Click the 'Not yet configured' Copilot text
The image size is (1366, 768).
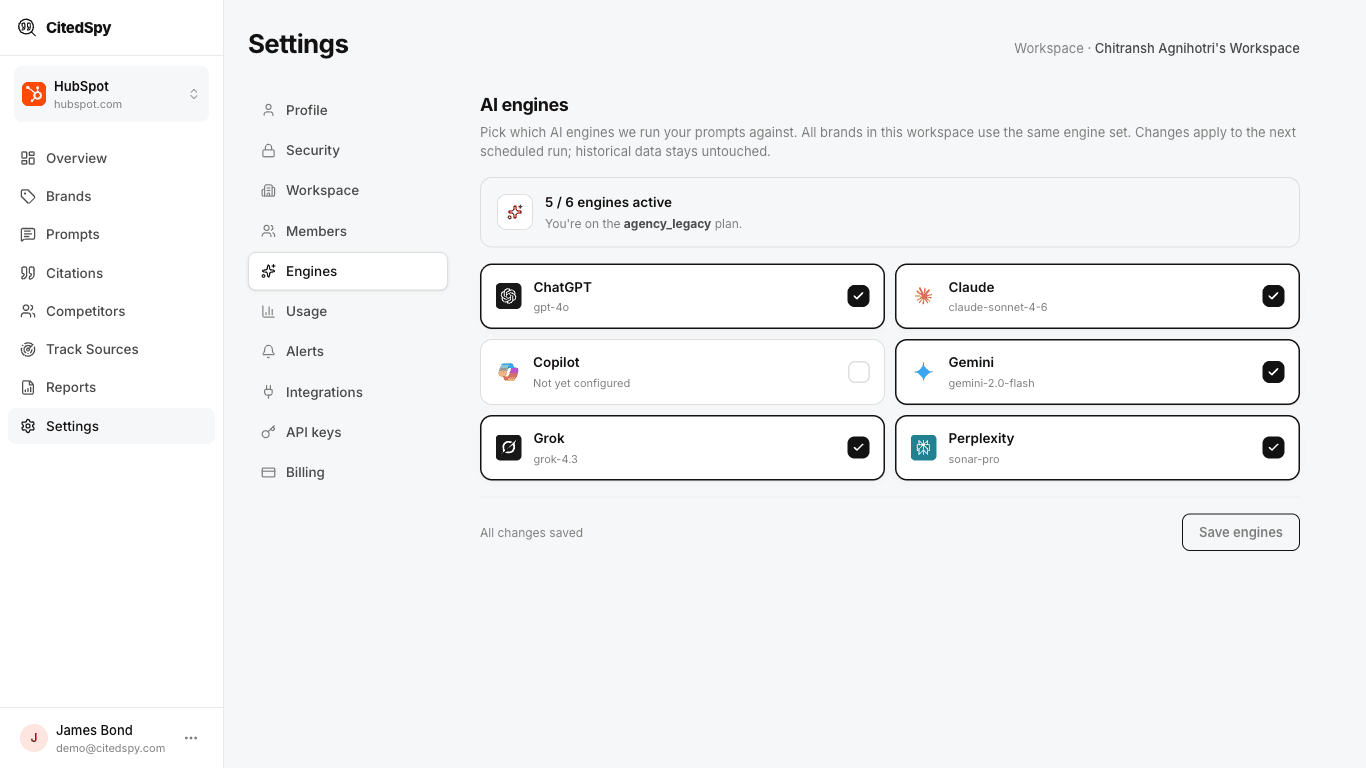coord(581,383)
